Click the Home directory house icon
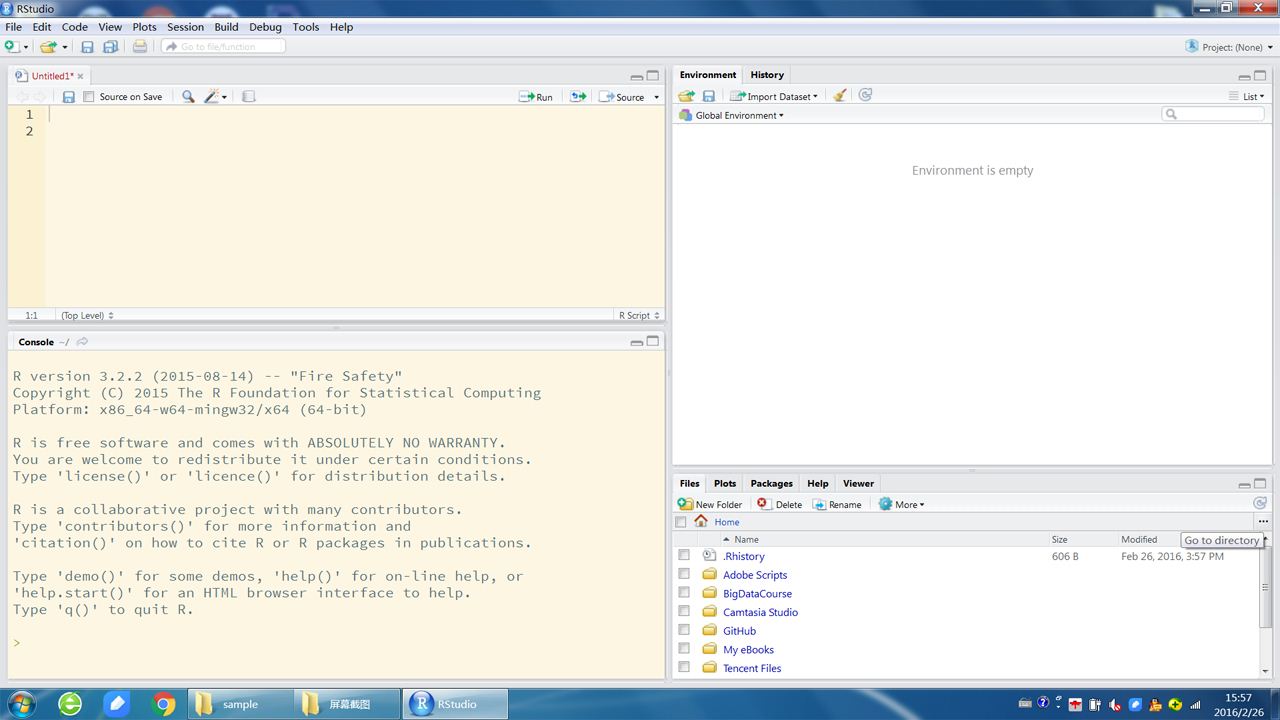The width and height of the screenshot is (1280, 720). click(x=701, y=521)
